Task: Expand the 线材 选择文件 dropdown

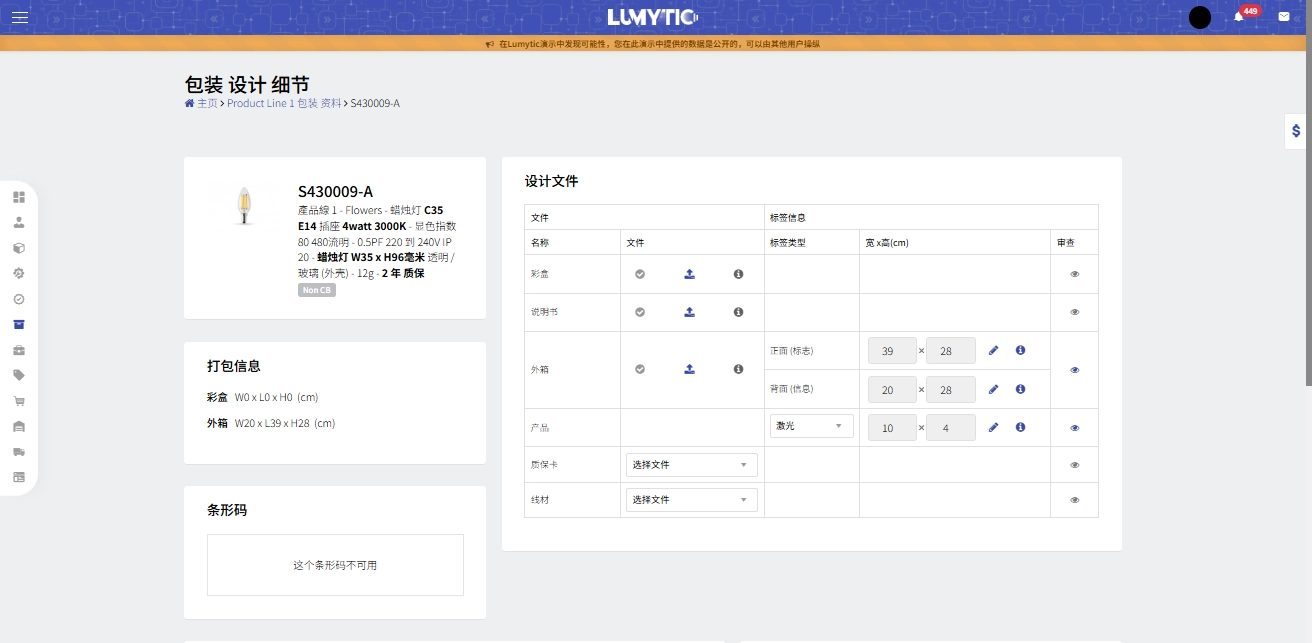Action: coord(691,499)
